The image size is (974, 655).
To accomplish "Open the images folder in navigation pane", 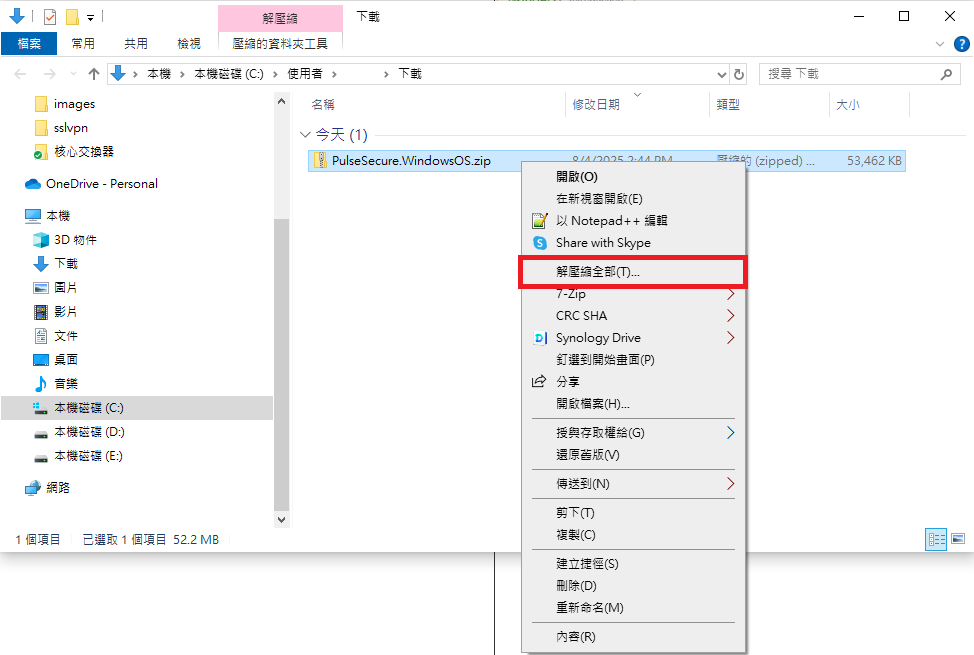I will tap(74, 104).
